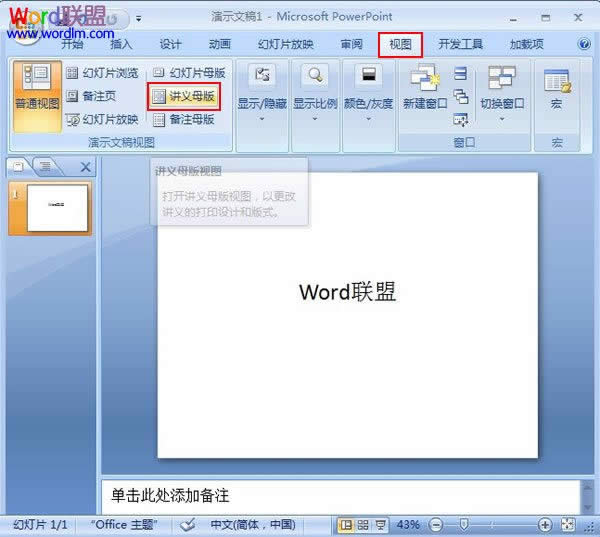Start Slide Show from ribbon (幻灯片放映)

pyautogui.click(x=102, y=120)
